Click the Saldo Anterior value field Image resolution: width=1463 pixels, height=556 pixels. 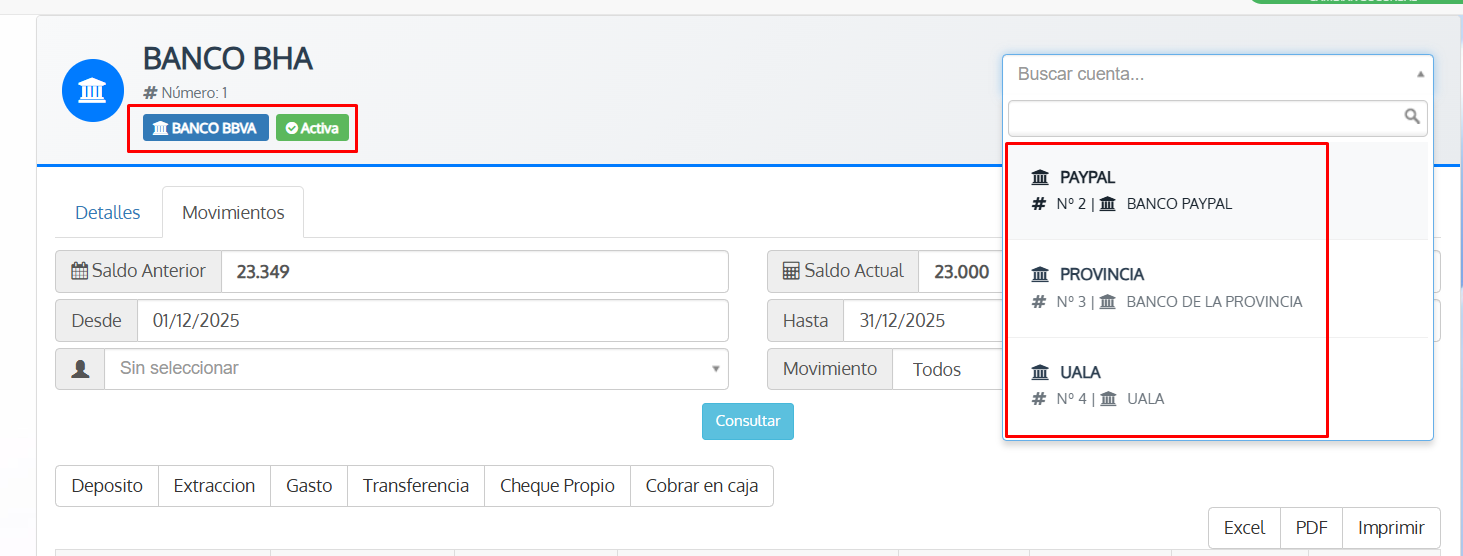coord(474,271)
